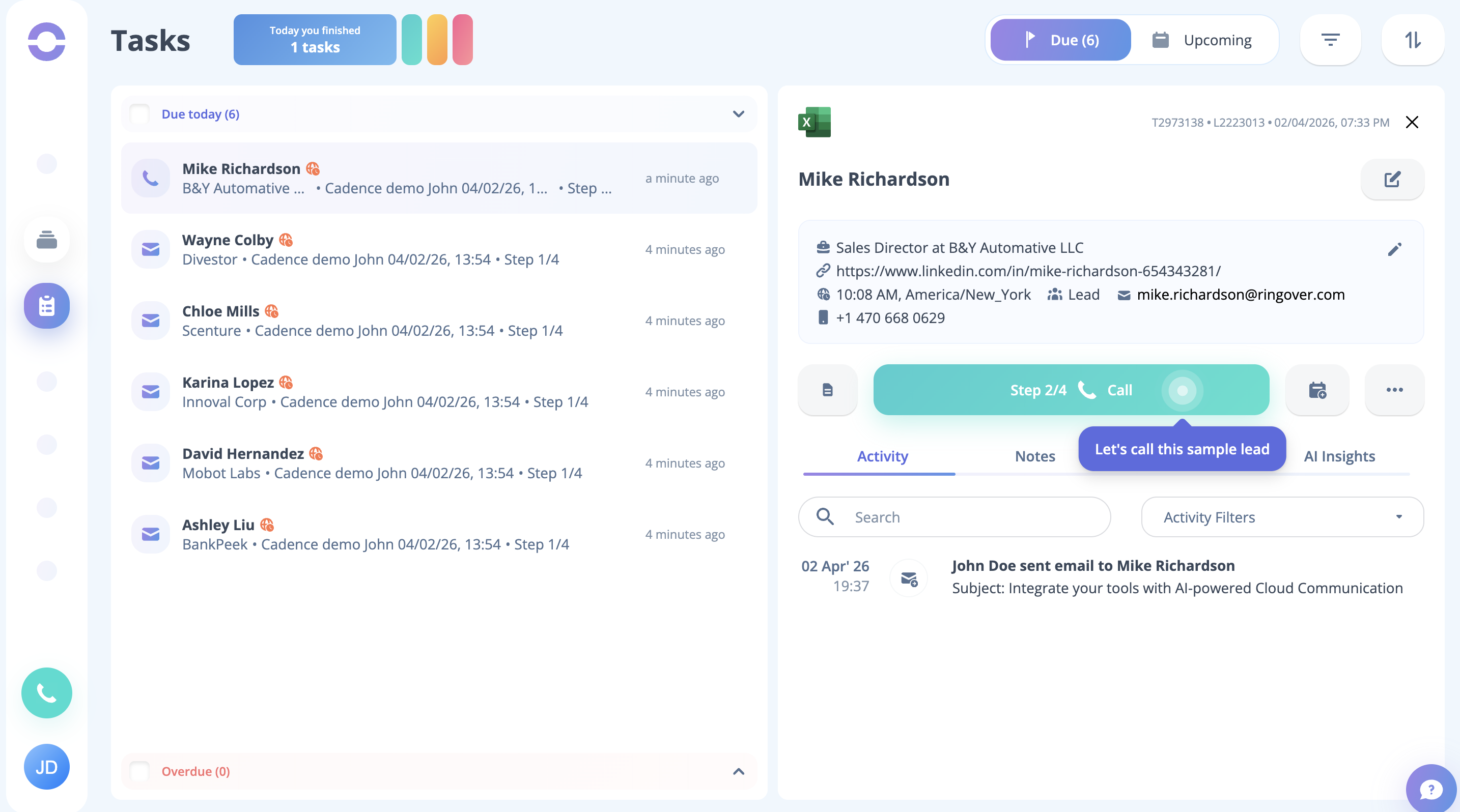Click the edit lead icon beside Mike Richardson
Image resolution: width=1460 pixels, height=812 pixels.
click(x=1392, y=180)
